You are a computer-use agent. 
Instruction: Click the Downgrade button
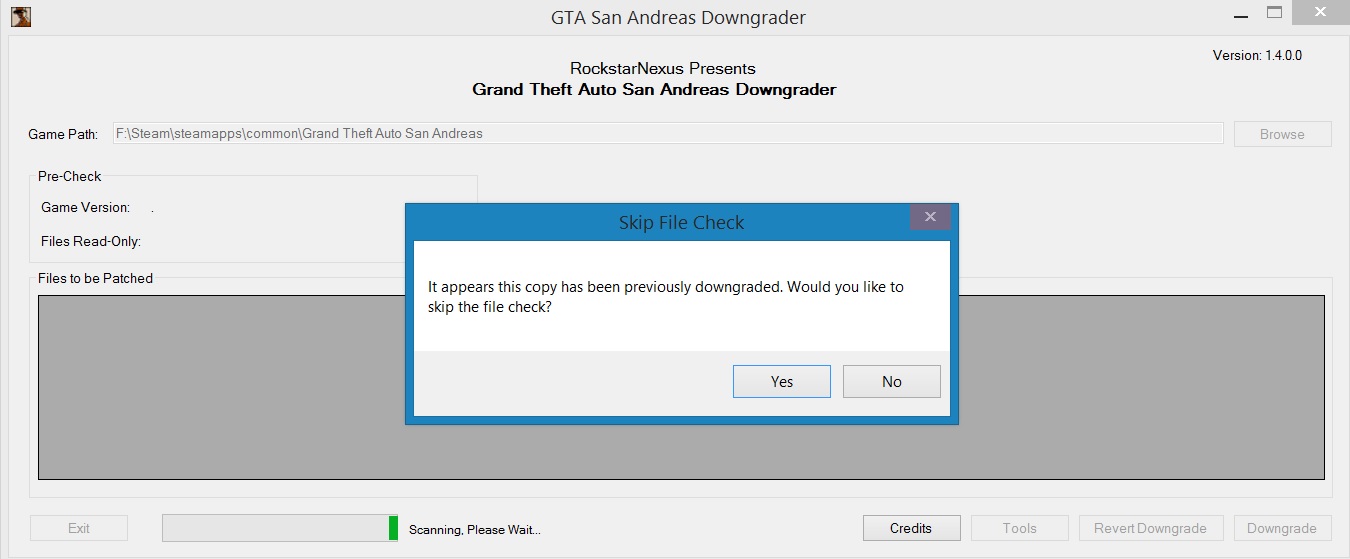[1282, 528]
